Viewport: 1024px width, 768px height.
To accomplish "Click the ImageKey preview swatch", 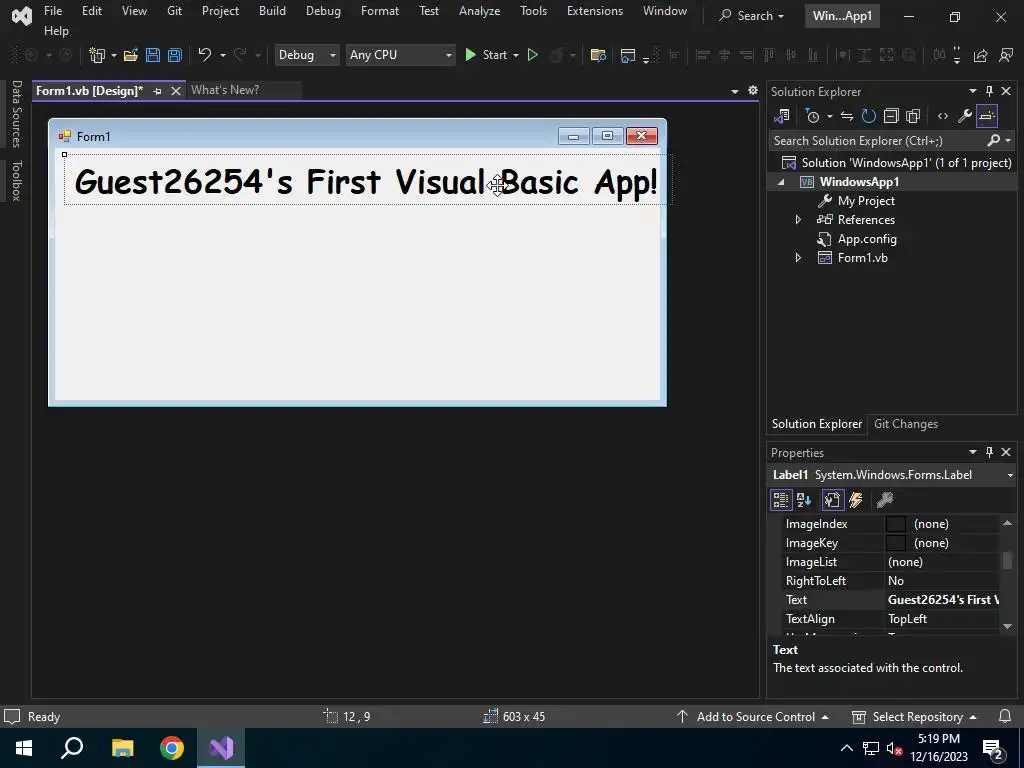I will [895, 543].
